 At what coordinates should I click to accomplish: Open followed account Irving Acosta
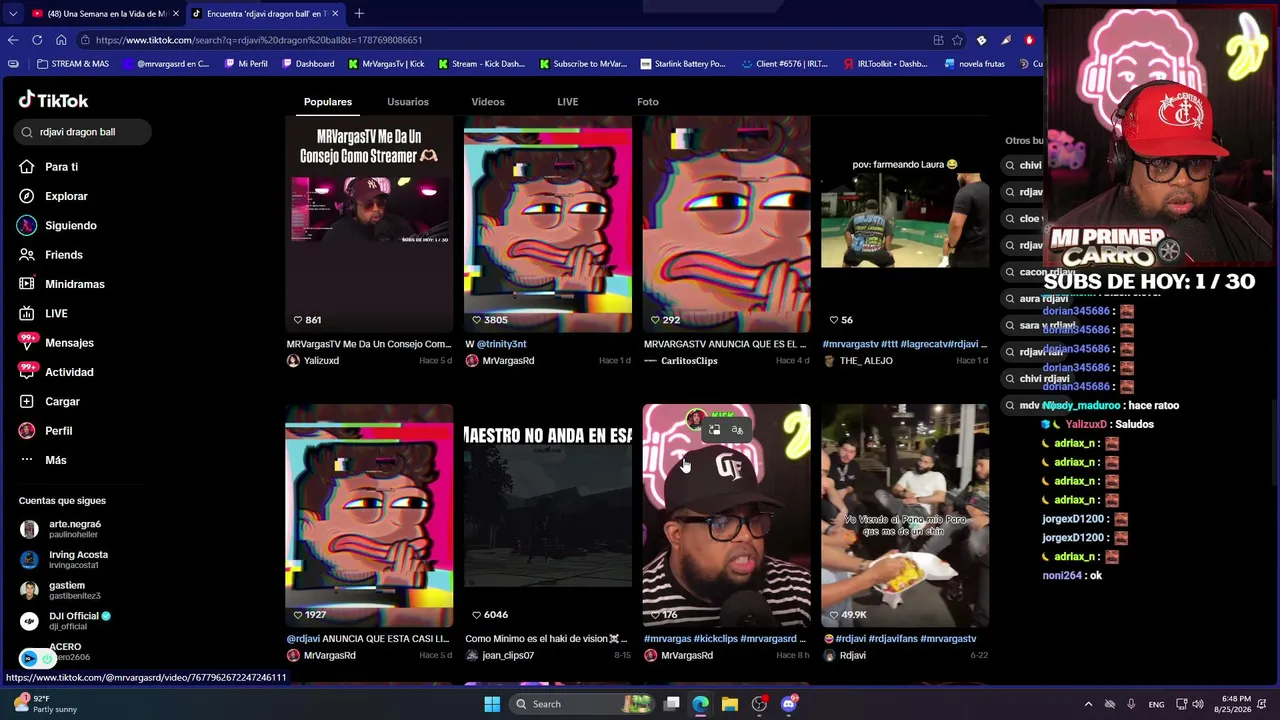(x=66, y=559)
